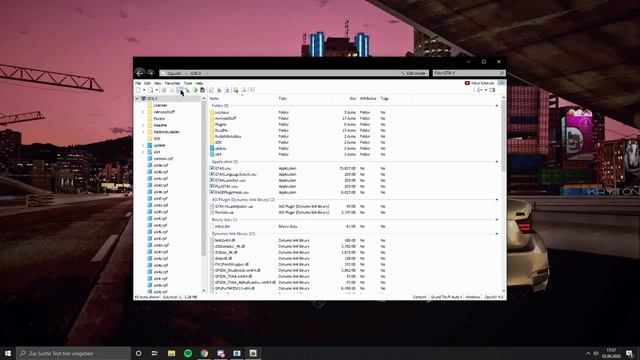640x360 pixels.
Task: Select Licenses folder in the tree
Action: tap(160, 105)
